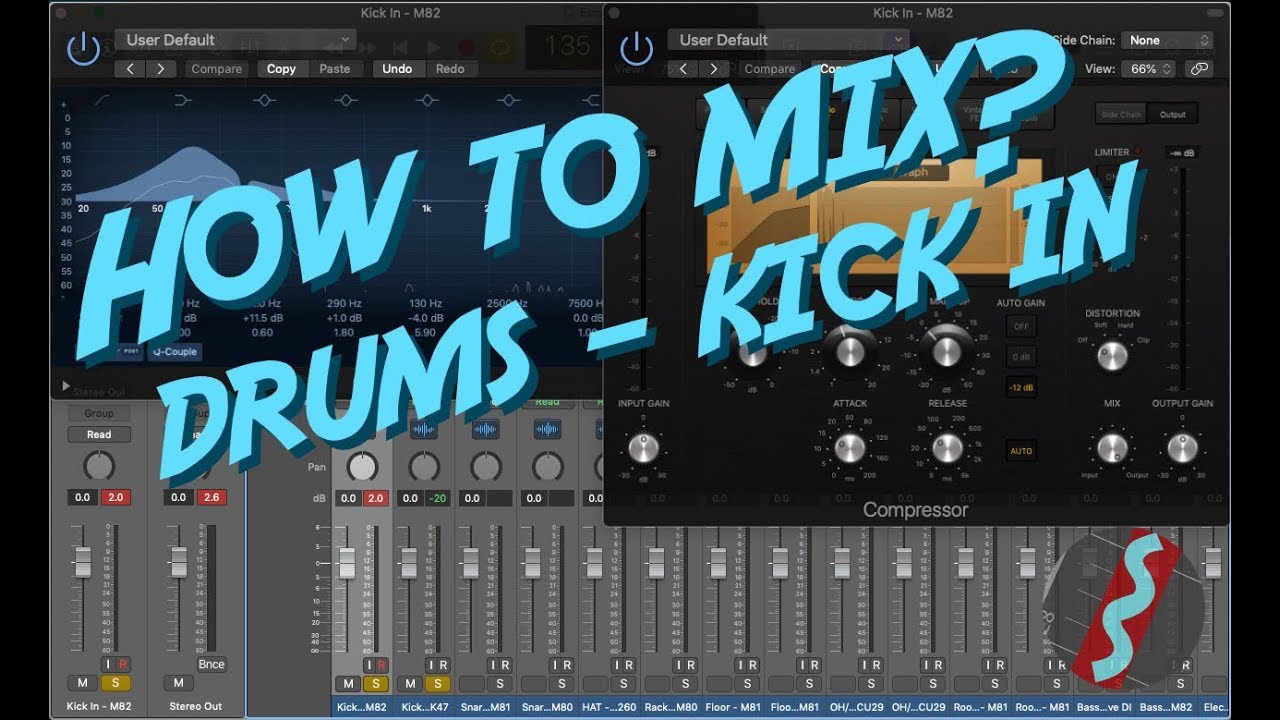This screenshot has width=1280, height=720.
Task: Click the Attack knob in Compressor
Action: pyautogui.click(x=849, y=447)
